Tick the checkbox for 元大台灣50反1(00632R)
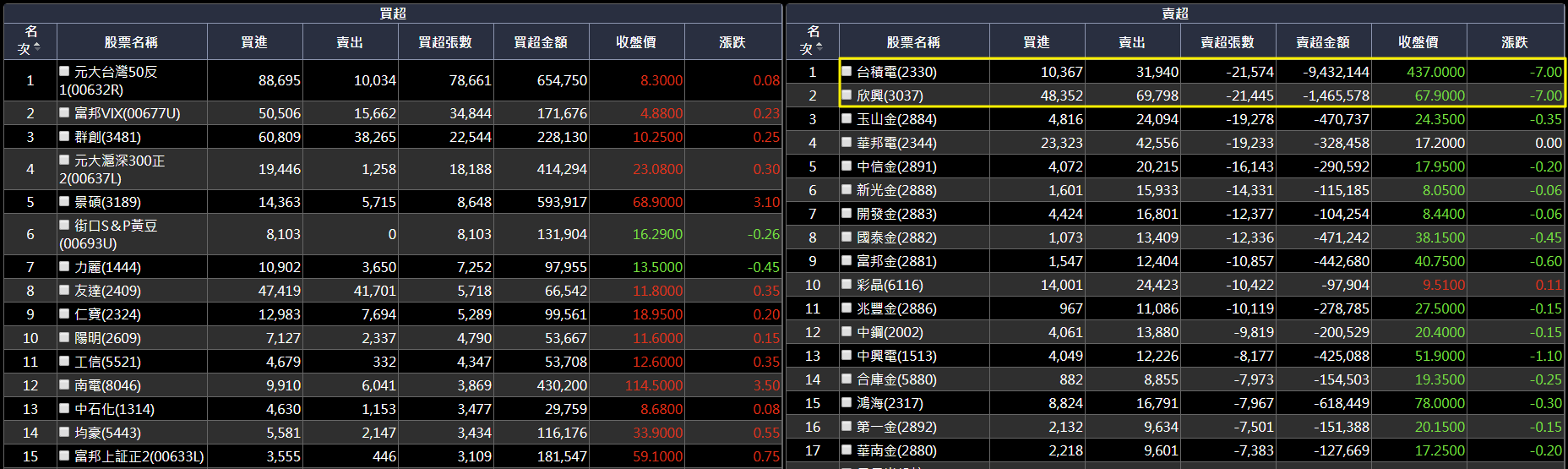The image size is (1568, 469). pyautogui.click(x=64, y=71)
